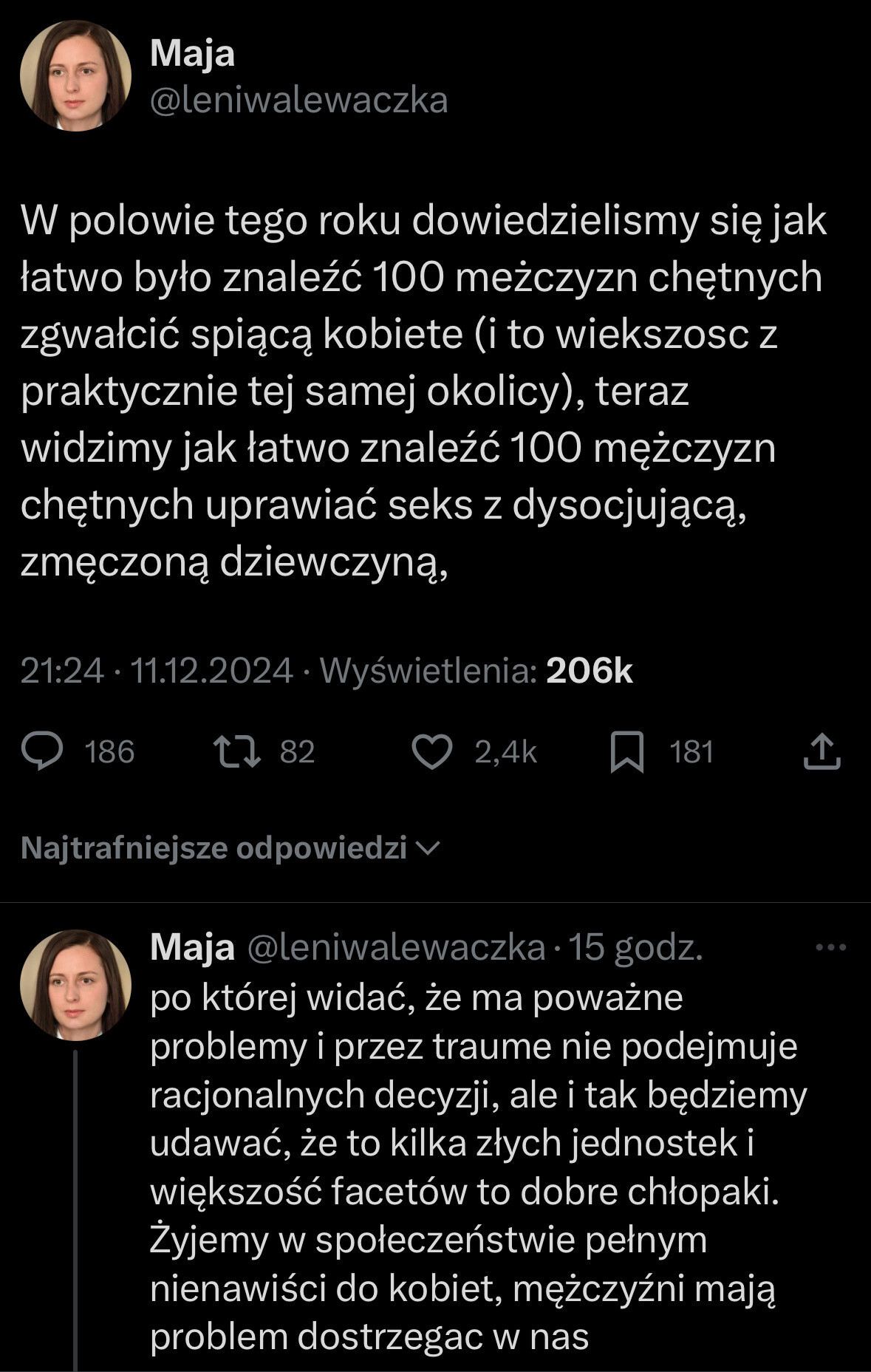The image size is (871, 1372).
Task: Bookmark this post with the bookmark icon
Action: (x=627, y=751)
